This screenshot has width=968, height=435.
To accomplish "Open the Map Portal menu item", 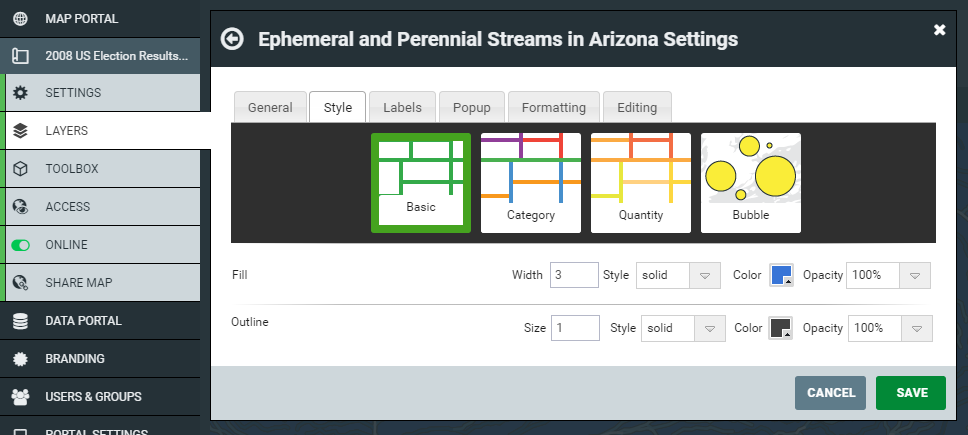I will coord(100,19).
